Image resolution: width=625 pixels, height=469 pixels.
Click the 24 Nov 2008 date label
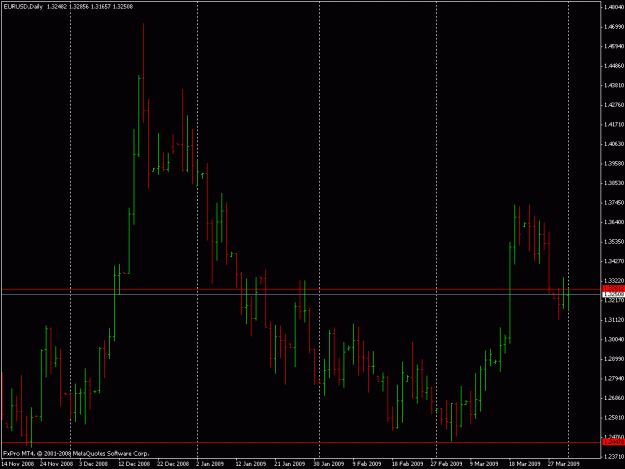click(57, 464)
